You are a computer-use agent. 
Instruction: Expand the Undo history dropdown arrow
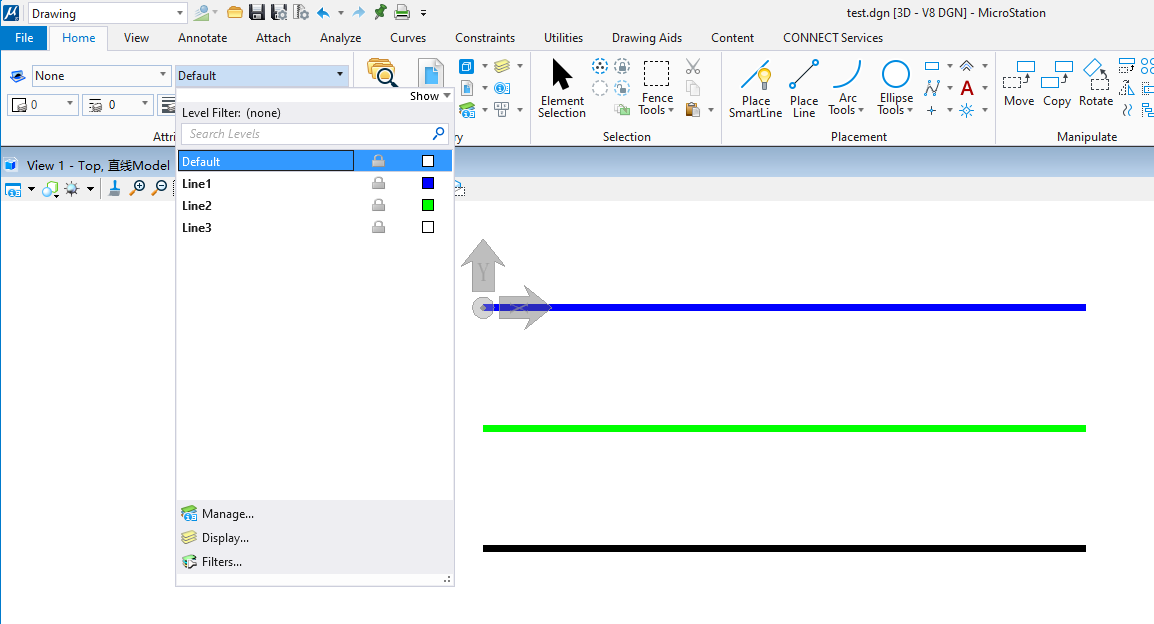[341, 13]
